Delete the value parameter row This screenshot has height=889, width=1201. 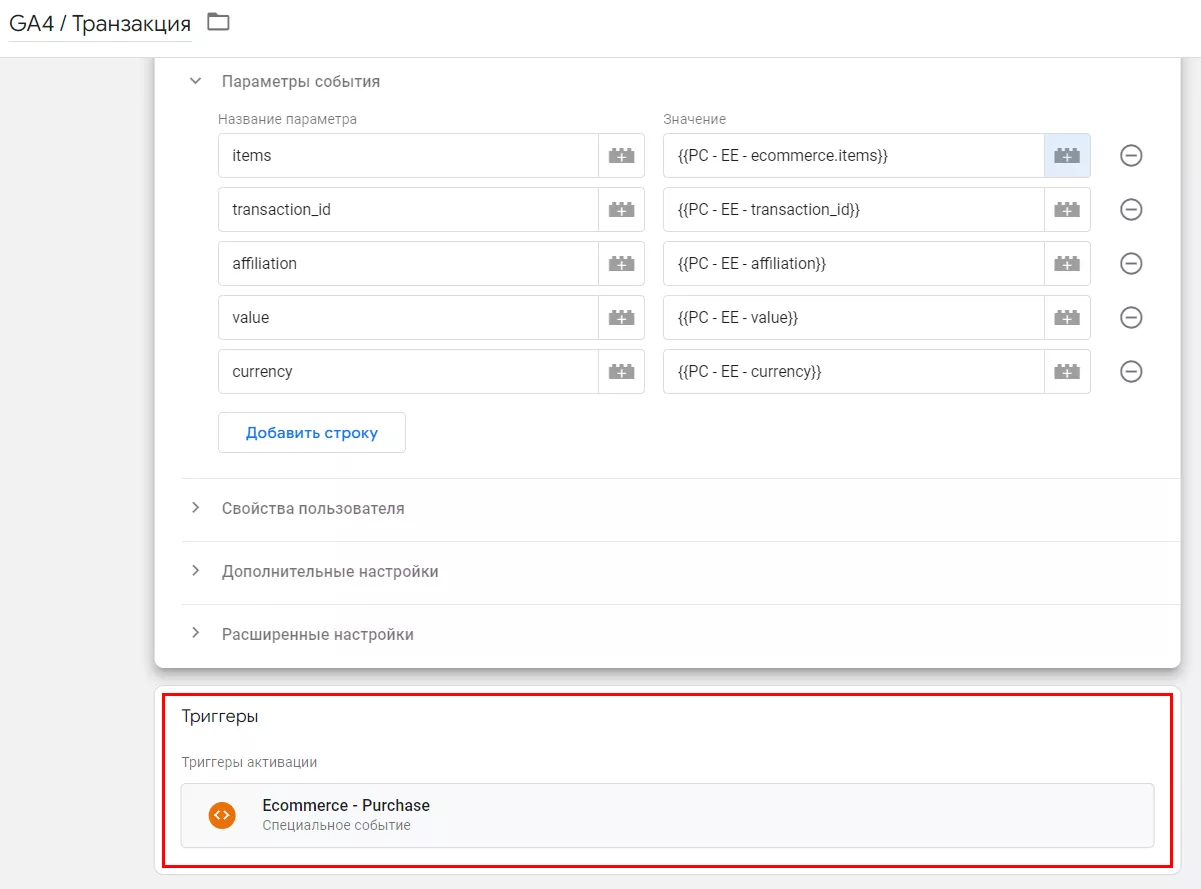point(1131,318)
